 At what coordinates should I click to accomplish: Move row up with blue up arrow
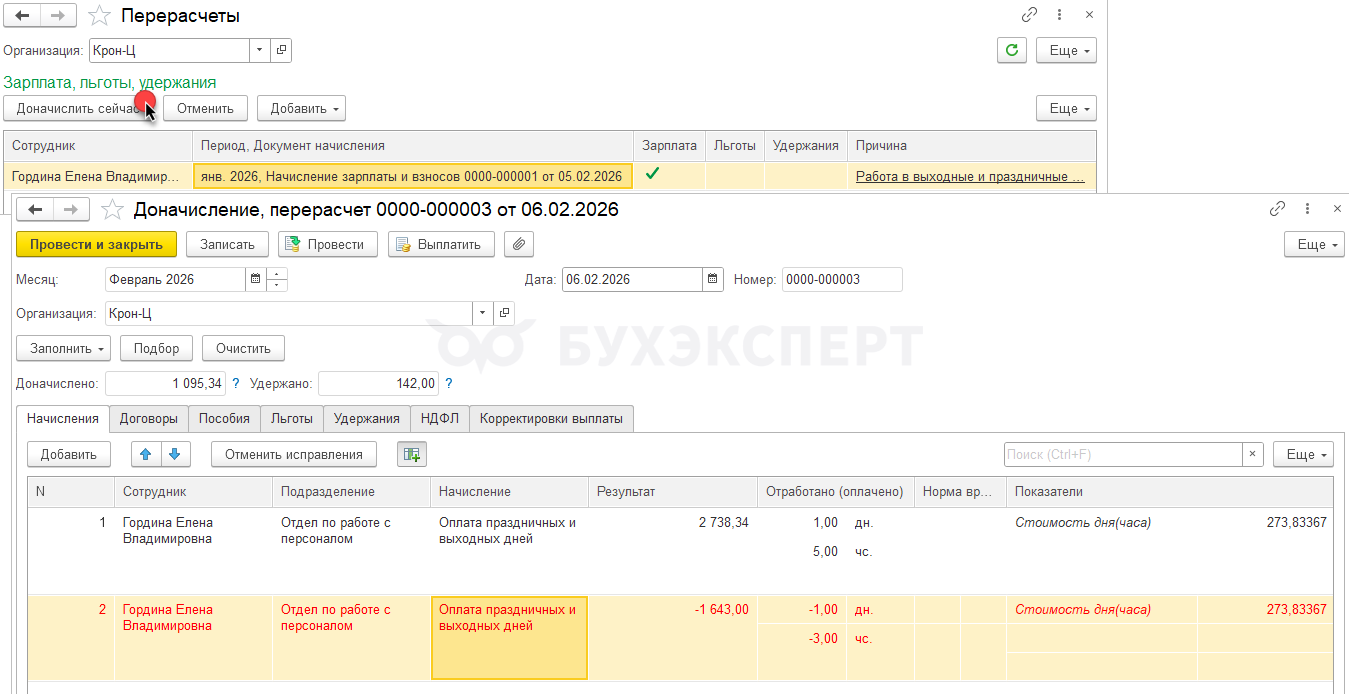[x=146, y=454]
